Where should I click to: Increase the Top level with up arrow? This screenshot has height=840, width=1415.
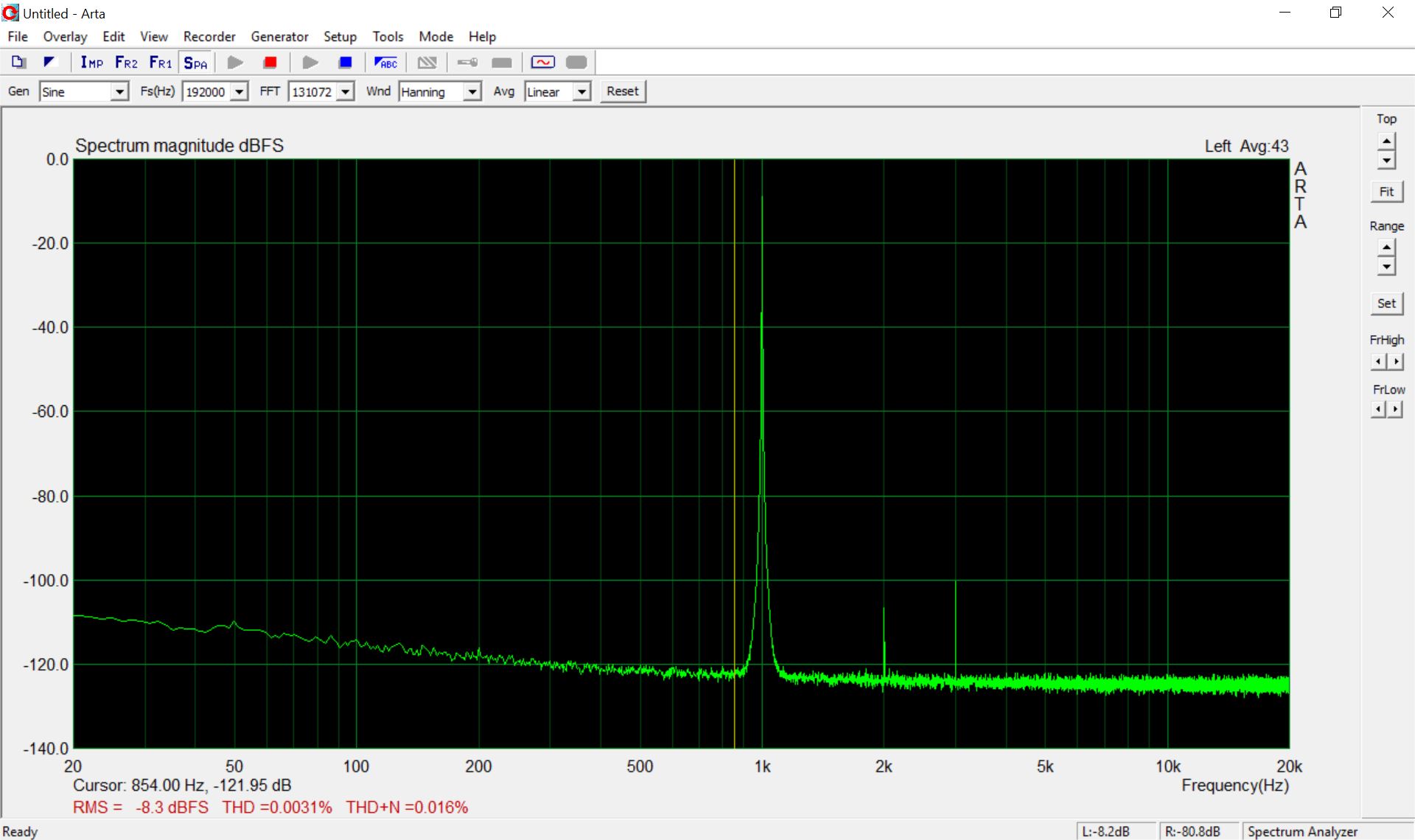[1386, 141]
